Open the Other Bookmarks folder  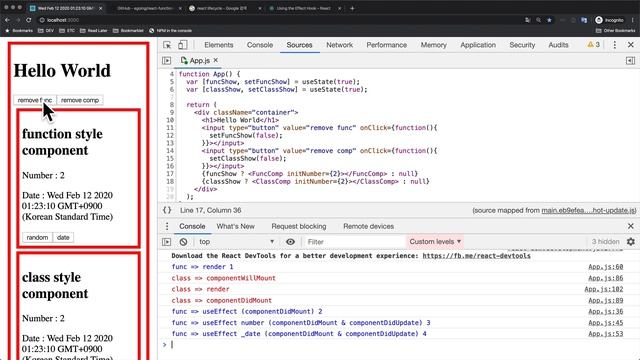(616, 31)
